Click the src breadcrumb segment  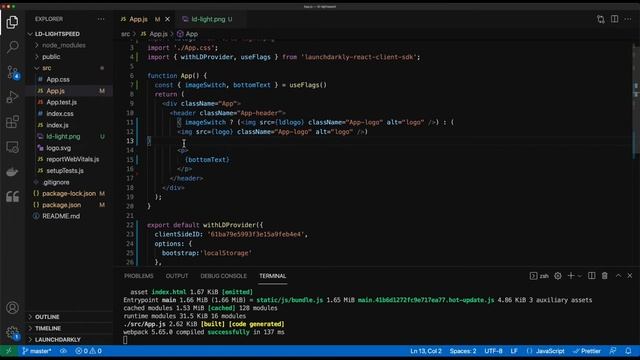pos(125,34)
